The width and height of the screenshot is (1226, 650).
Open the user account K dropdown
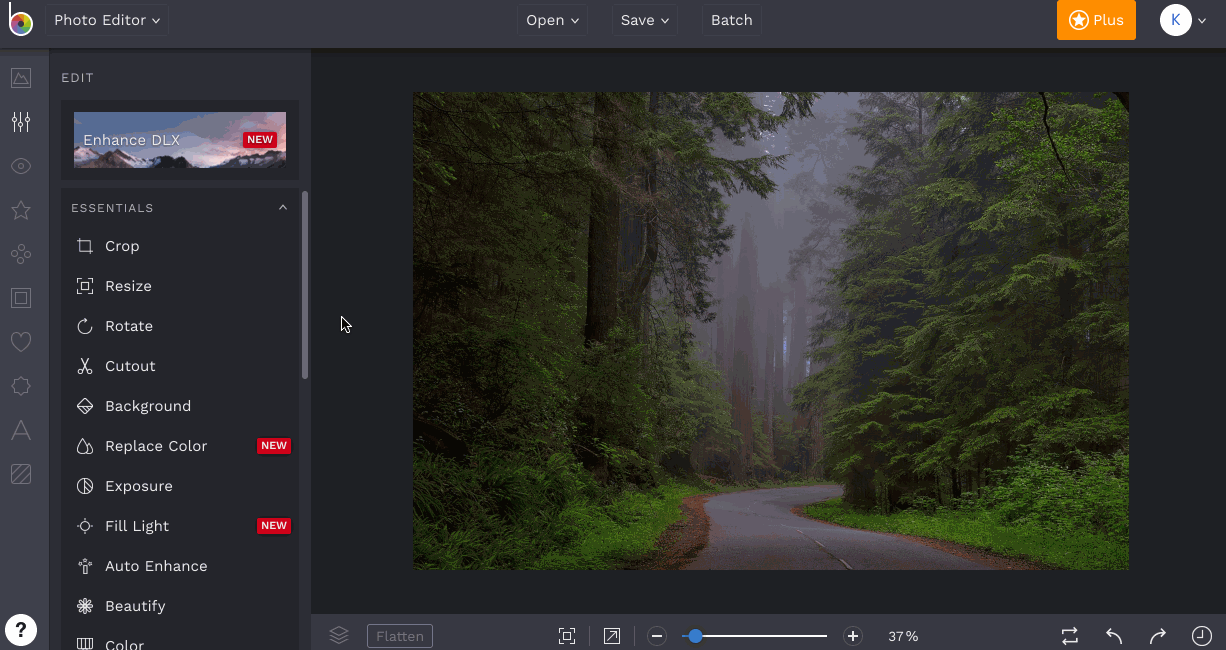(x=1184, y=20)
